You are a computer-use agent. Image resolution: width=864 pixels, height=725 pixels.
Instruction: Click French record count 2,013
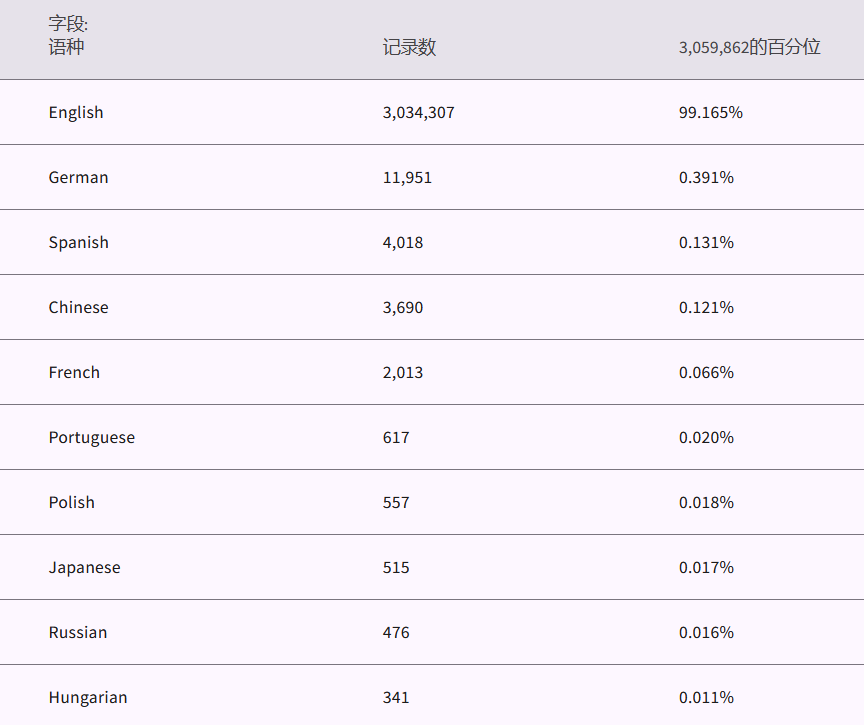pyautogui.click(x=402, y=373)
